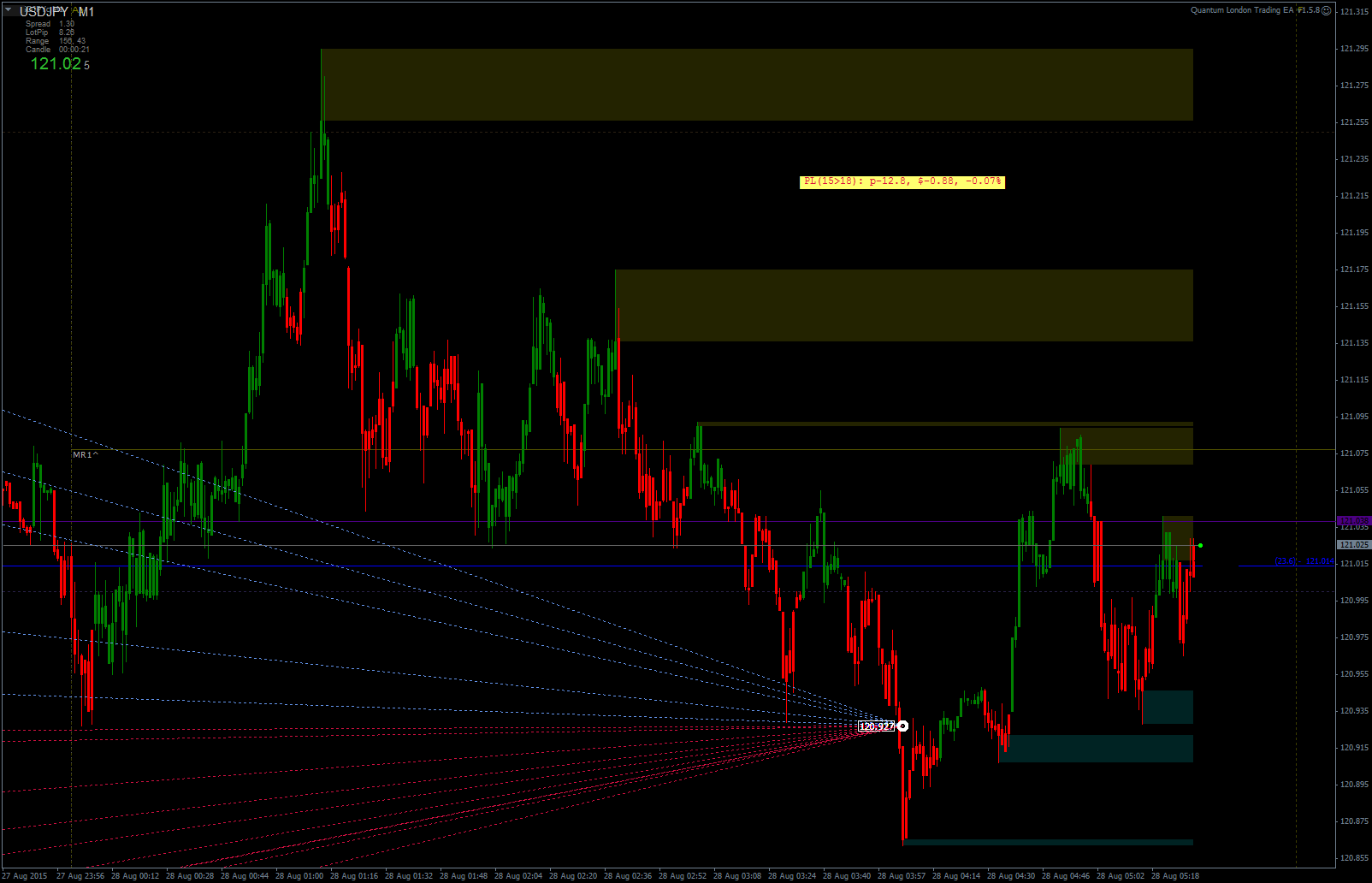The height and width of the screenshot is (883, 1372).
Task: Click the 121.175 price scale value
Action: (x=1355, y=270)
